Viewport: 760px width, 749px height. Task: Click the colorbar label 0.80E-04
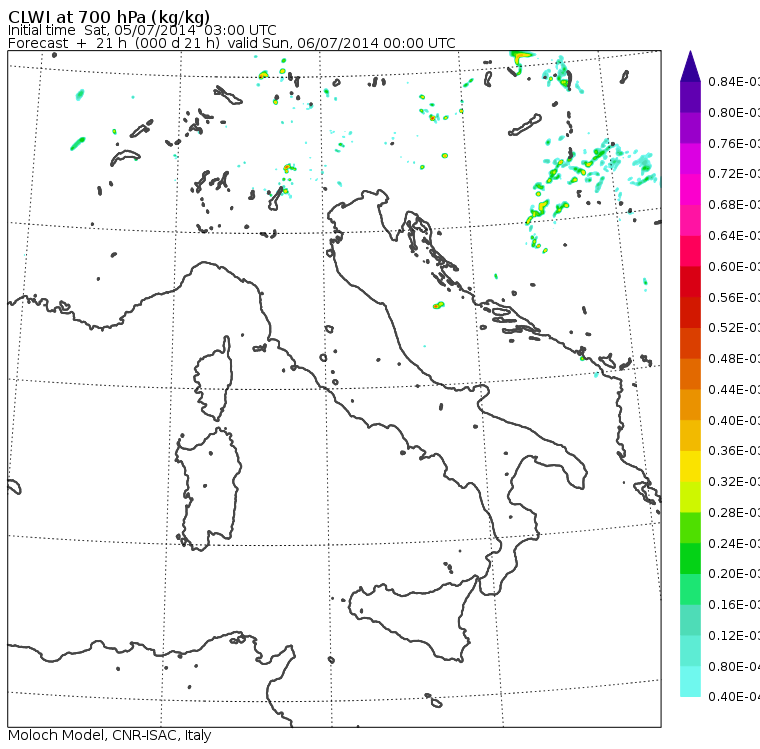coord(734,667)
